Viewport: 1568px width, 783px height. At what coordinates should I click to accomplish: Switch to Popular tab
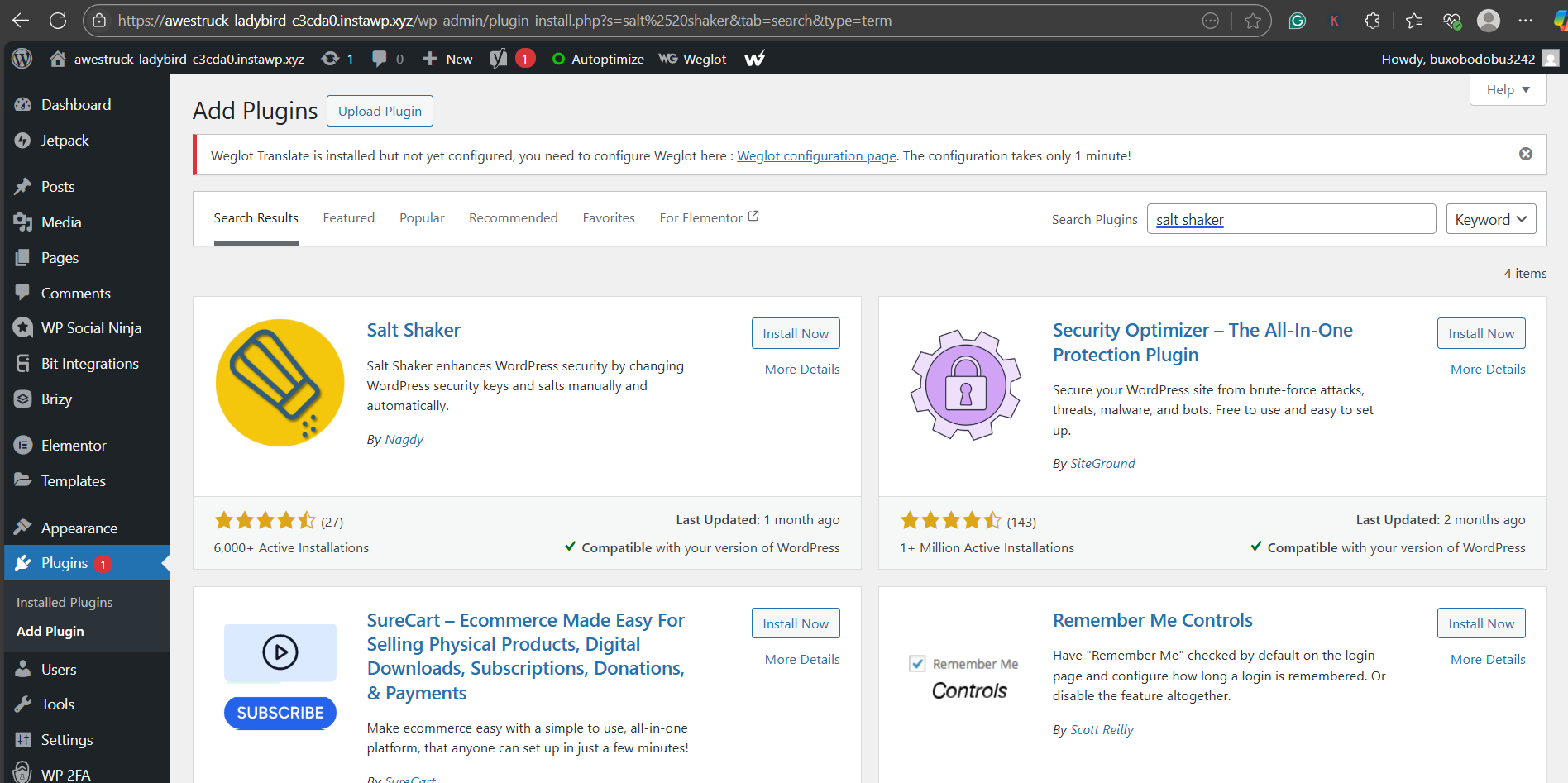tap(422, 218)
